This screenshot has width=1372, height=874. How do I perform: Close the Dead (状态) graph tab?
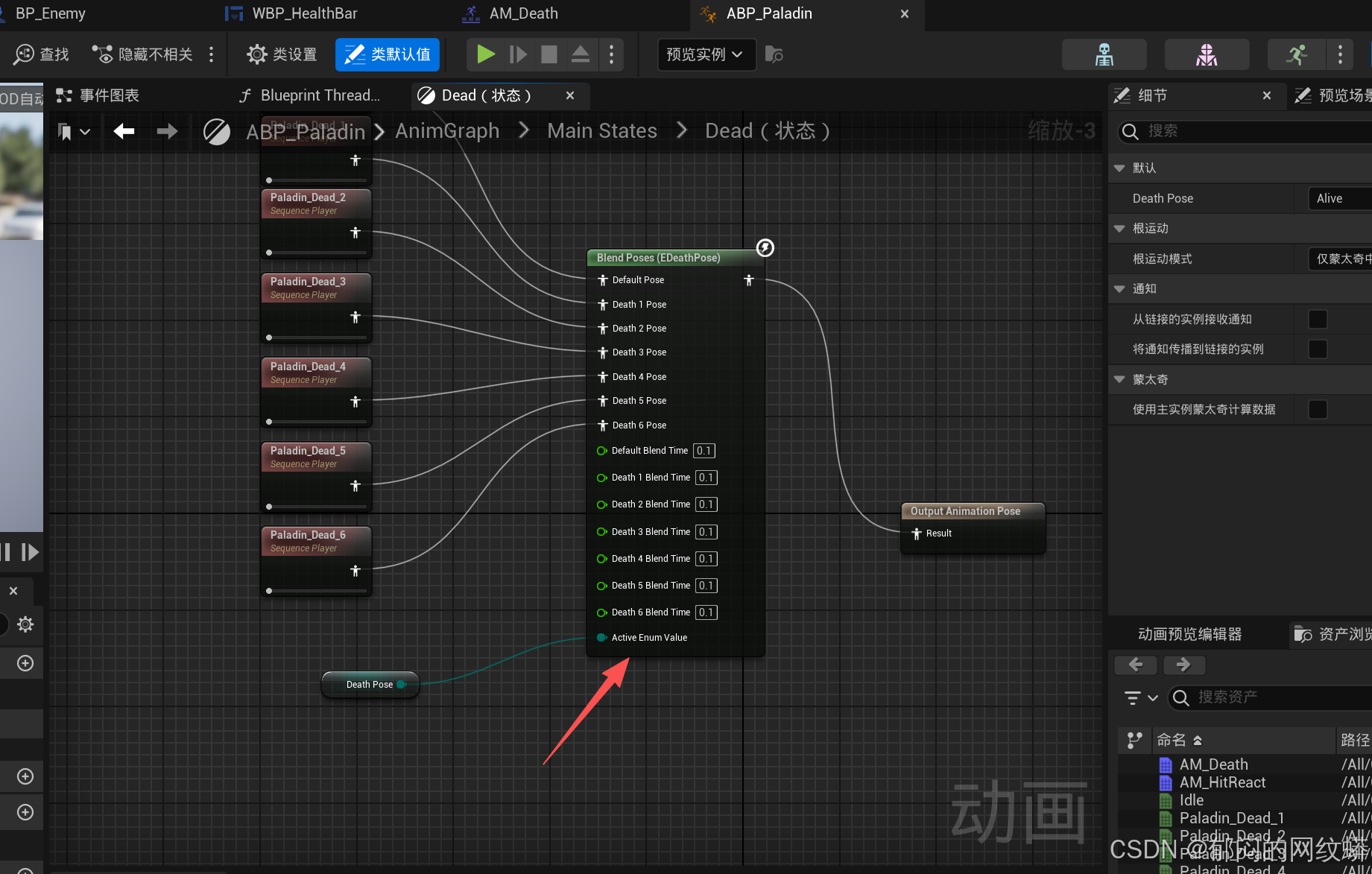tap(570, 95)
